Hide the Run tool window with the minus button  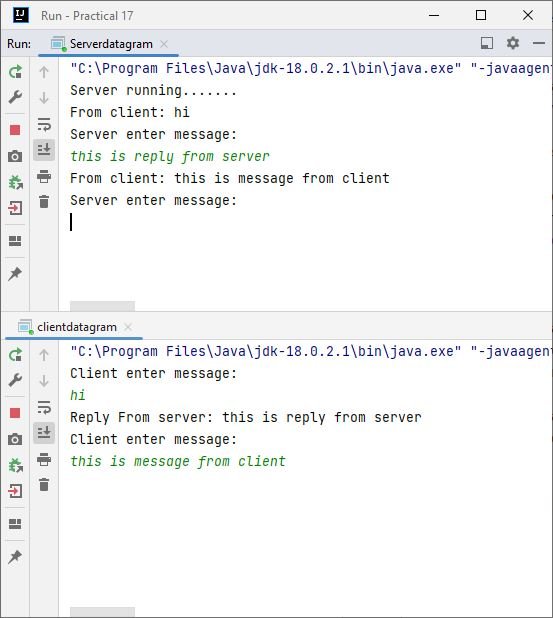539,43
